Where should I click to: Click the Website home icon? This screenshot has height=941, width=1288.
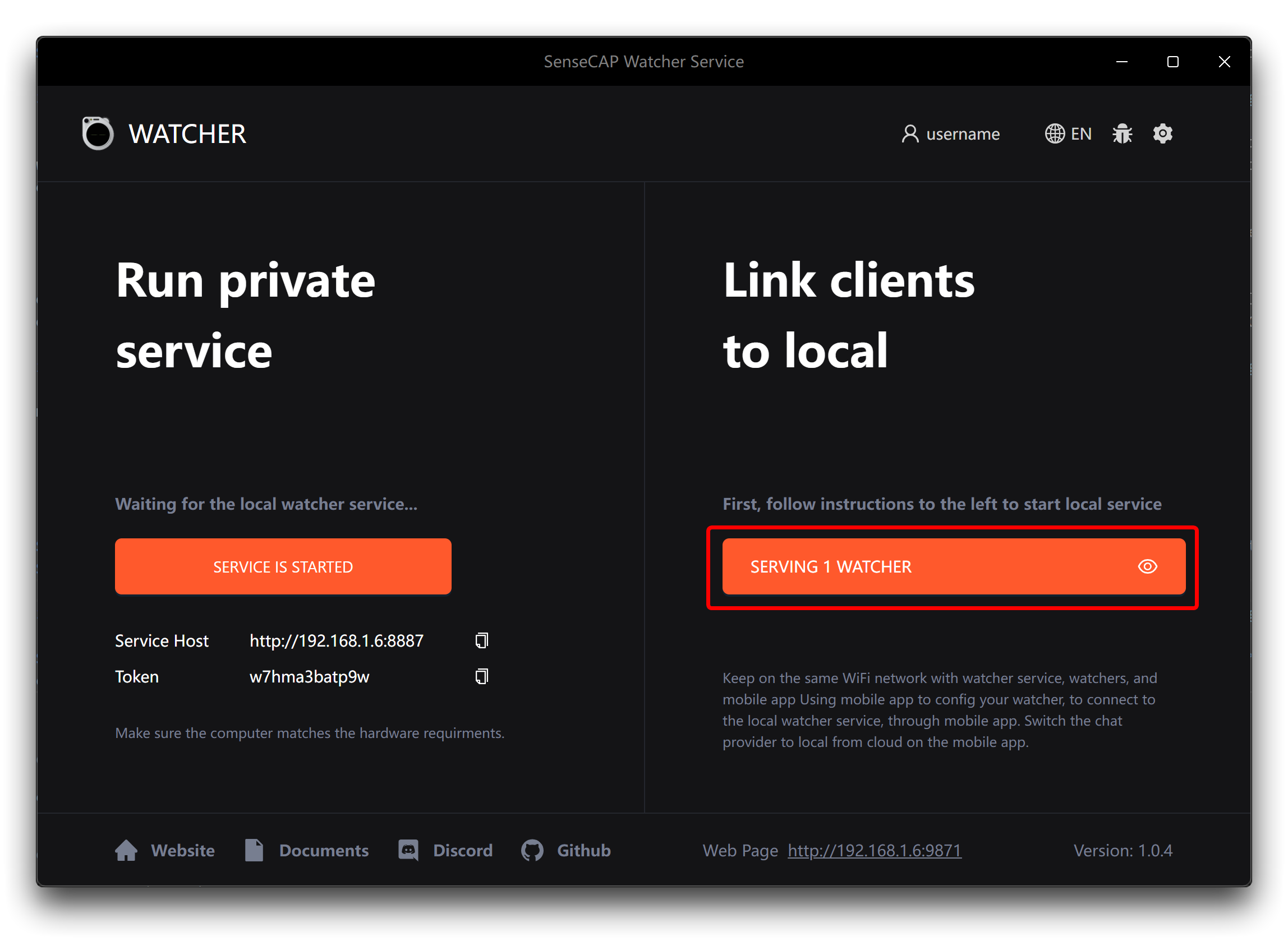126,850
